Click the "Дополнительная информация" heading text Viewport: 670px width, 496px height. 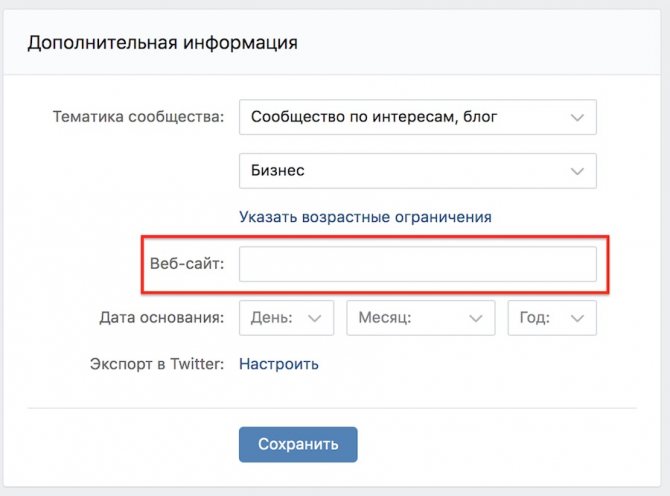pyautogui.click(x=162, y=43)
